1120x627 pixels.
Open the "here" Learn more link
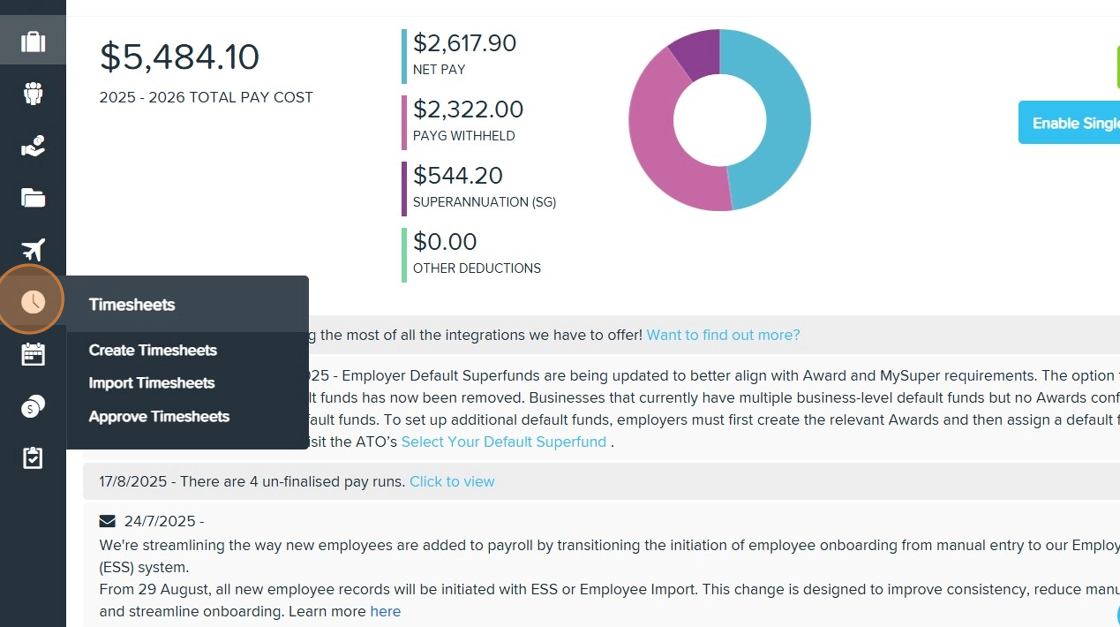(x=385, y=611)
